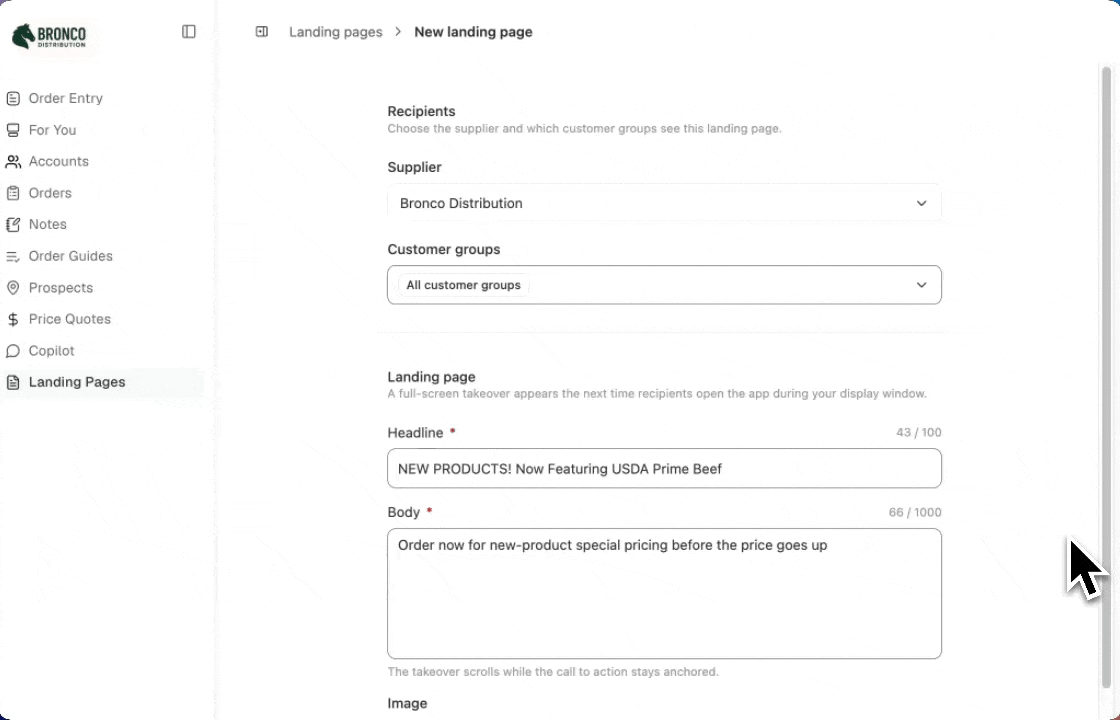Screen dimensions: 1120x720
Task: Click the Order Guides list icon
Action: tap(13, 256)
